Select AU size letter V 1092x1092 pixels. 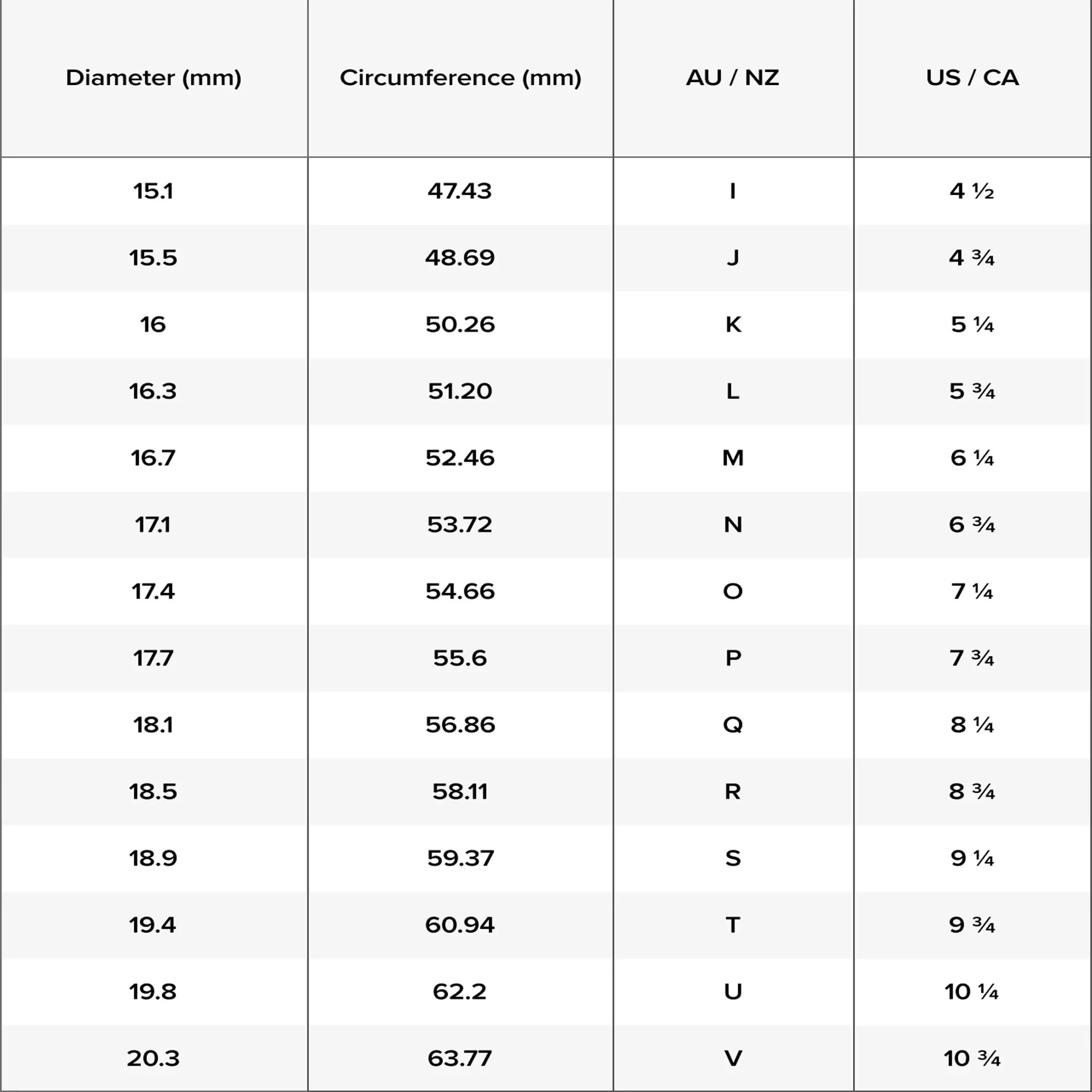(733, 1058)
